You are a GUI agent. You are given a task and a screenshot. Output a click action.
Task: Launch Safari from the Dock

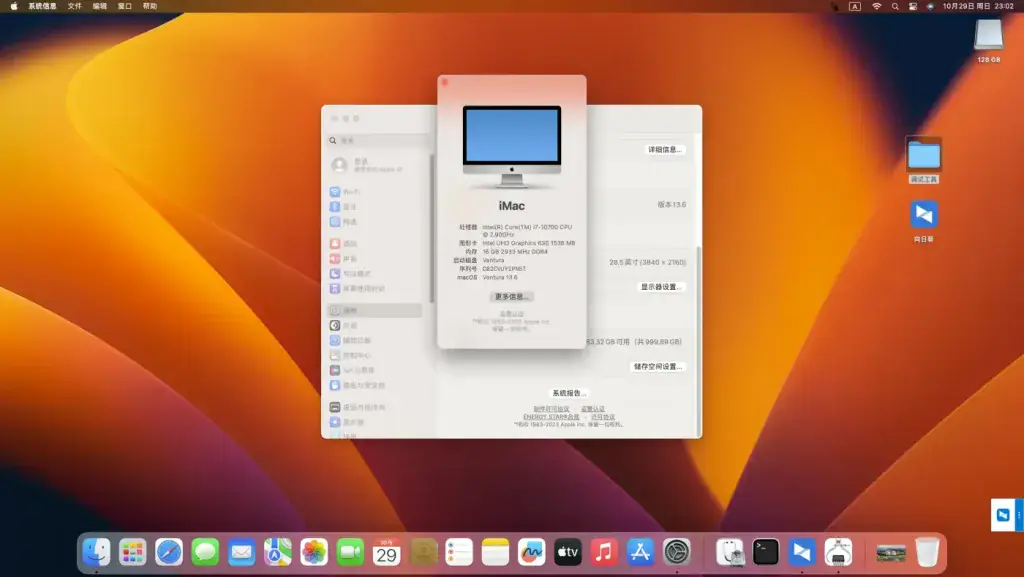tap(168, 552)
